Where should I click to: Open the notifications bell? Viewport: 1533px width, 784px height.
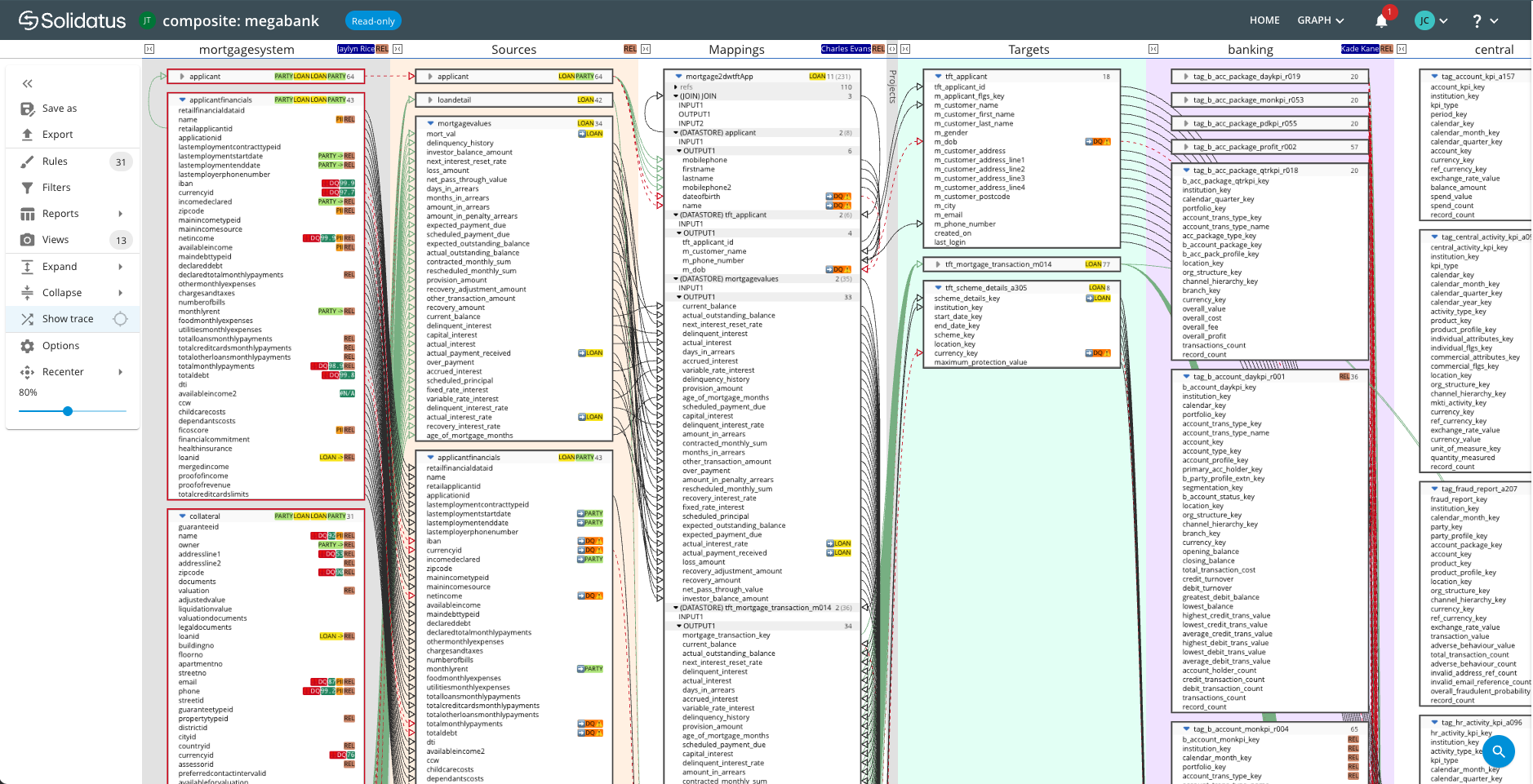1381,20
